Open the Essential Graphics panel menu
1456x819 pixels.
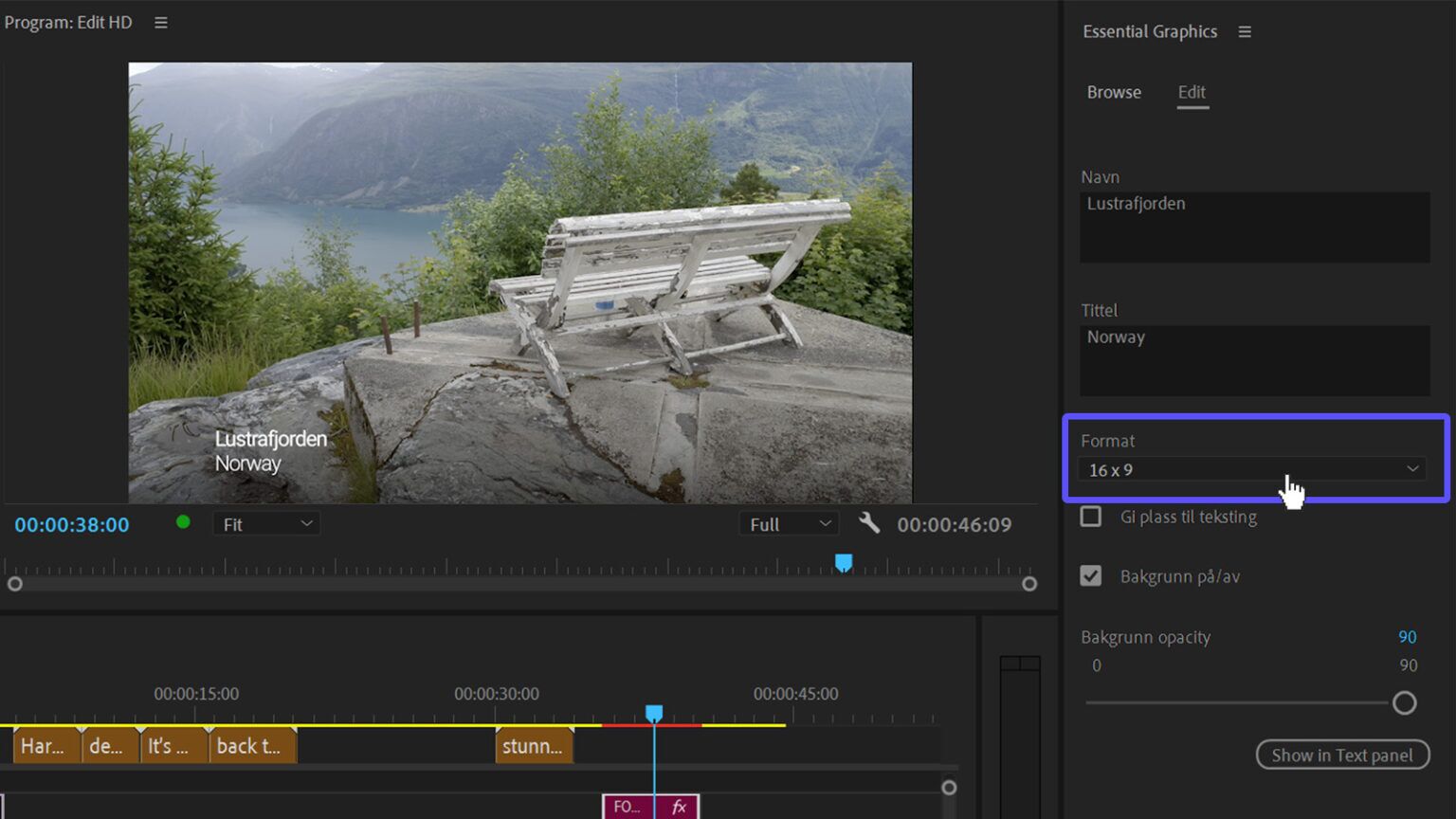click(1244, 30)
